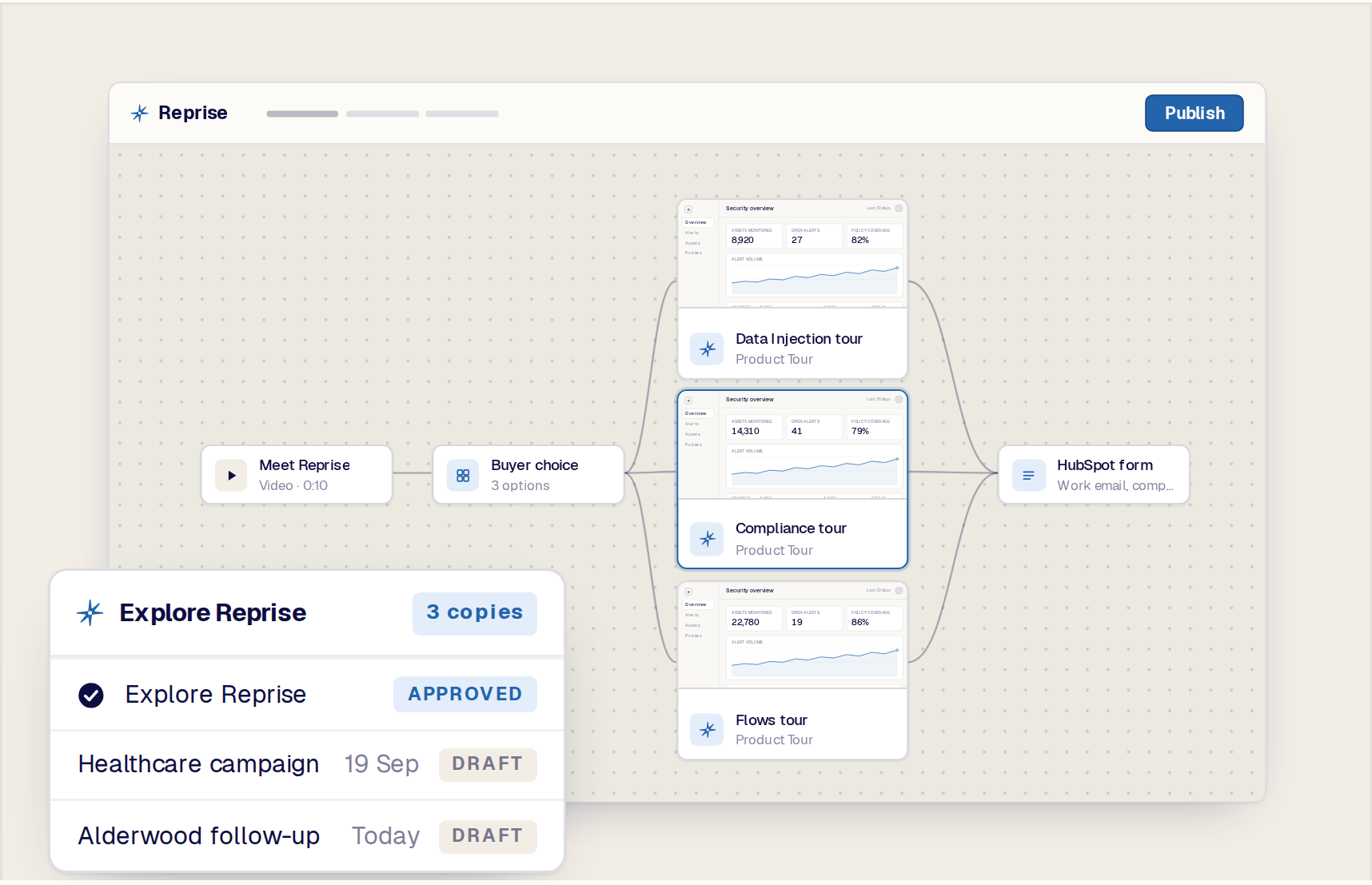Viewport: 1372px width, 885px height.
Task: Click play icon on Meet Reprise node
Action: coord(231,475)
